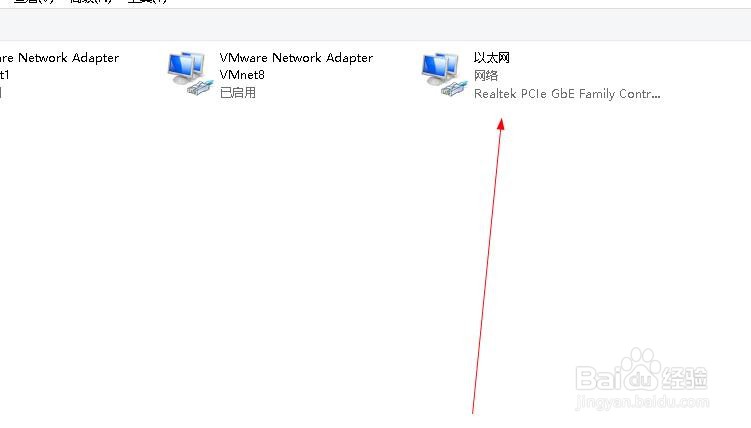Select the VMnet8 adapter computer icon
This screenshot has height=428, width=751.
point(190,74)
